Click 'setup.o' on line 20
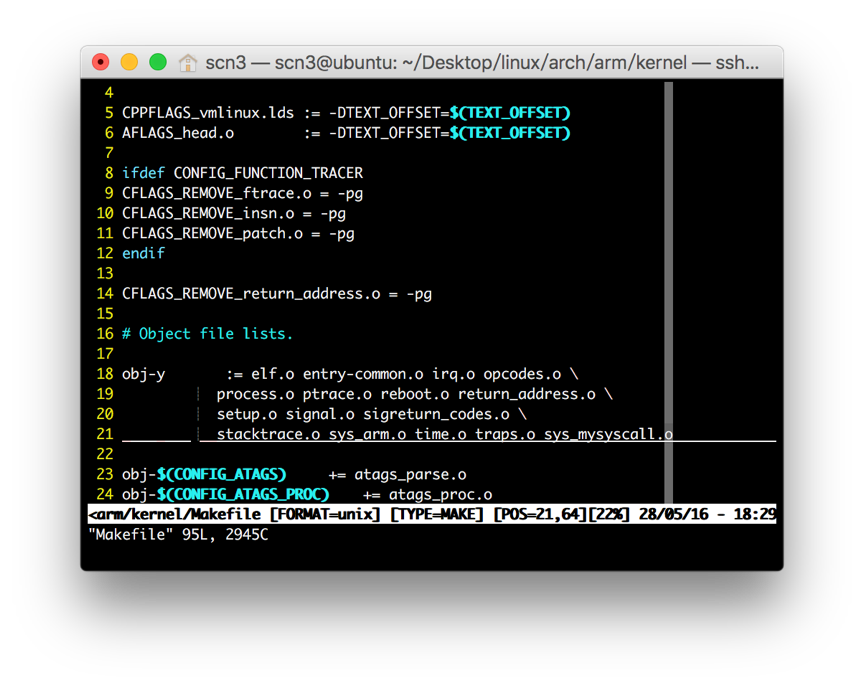 [x=247, y=414]
